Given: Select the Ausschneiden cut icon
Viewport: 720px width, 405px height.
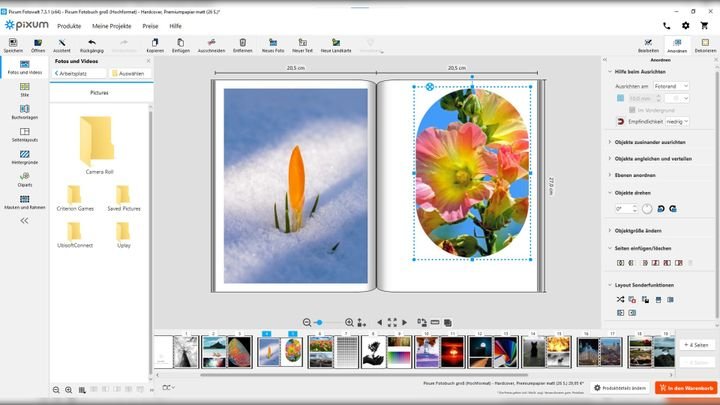Looking at the screenshot, I should (211, 42).
